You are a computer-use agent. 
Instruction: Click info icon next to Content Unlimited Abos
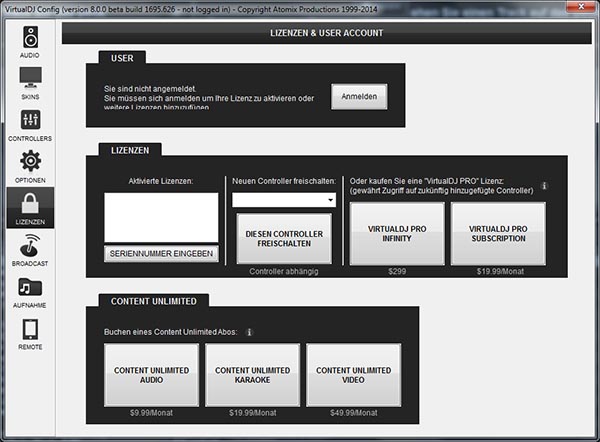pyautogui.click(x=249, y=332)
